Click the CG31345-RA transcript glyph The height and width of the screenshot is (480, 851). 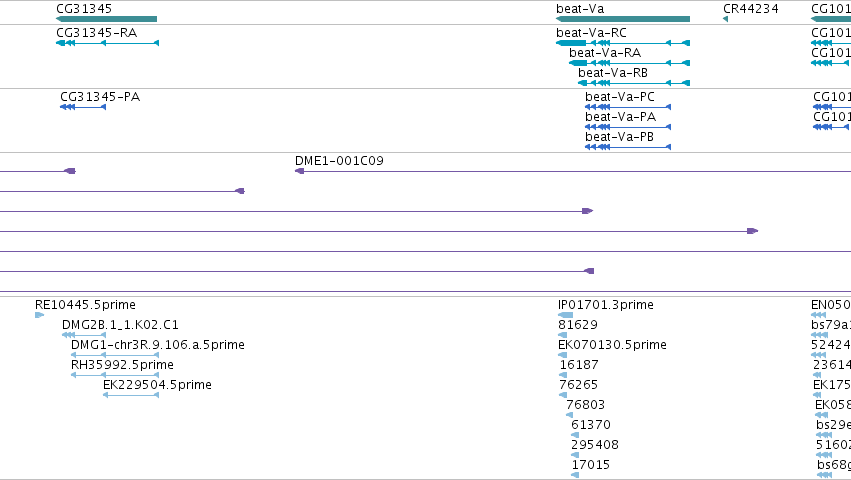[x=107, y=43]
